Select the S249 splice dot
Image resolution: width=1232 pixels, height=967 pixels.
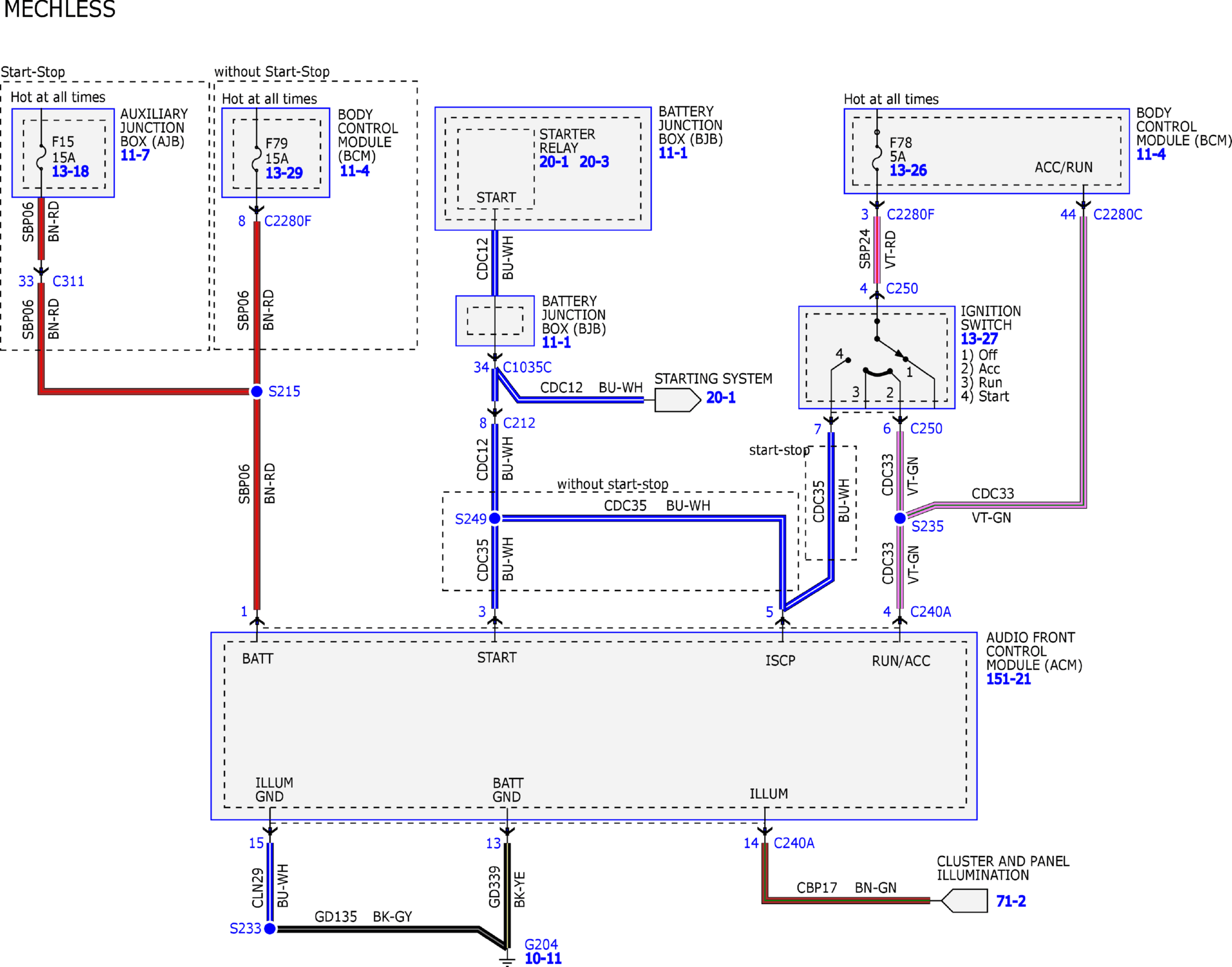tap(495, 518)
